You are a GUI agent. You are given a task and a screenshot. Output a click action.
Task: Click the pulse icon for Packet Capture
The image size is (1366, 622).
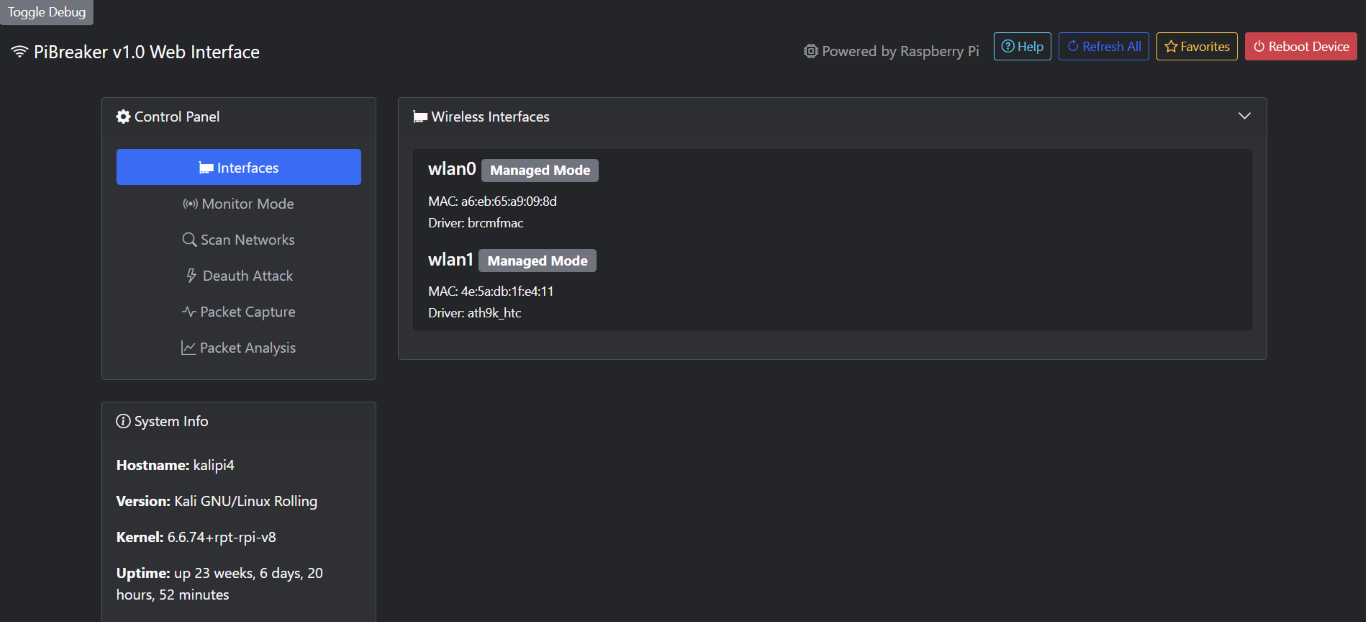(189, 312)
